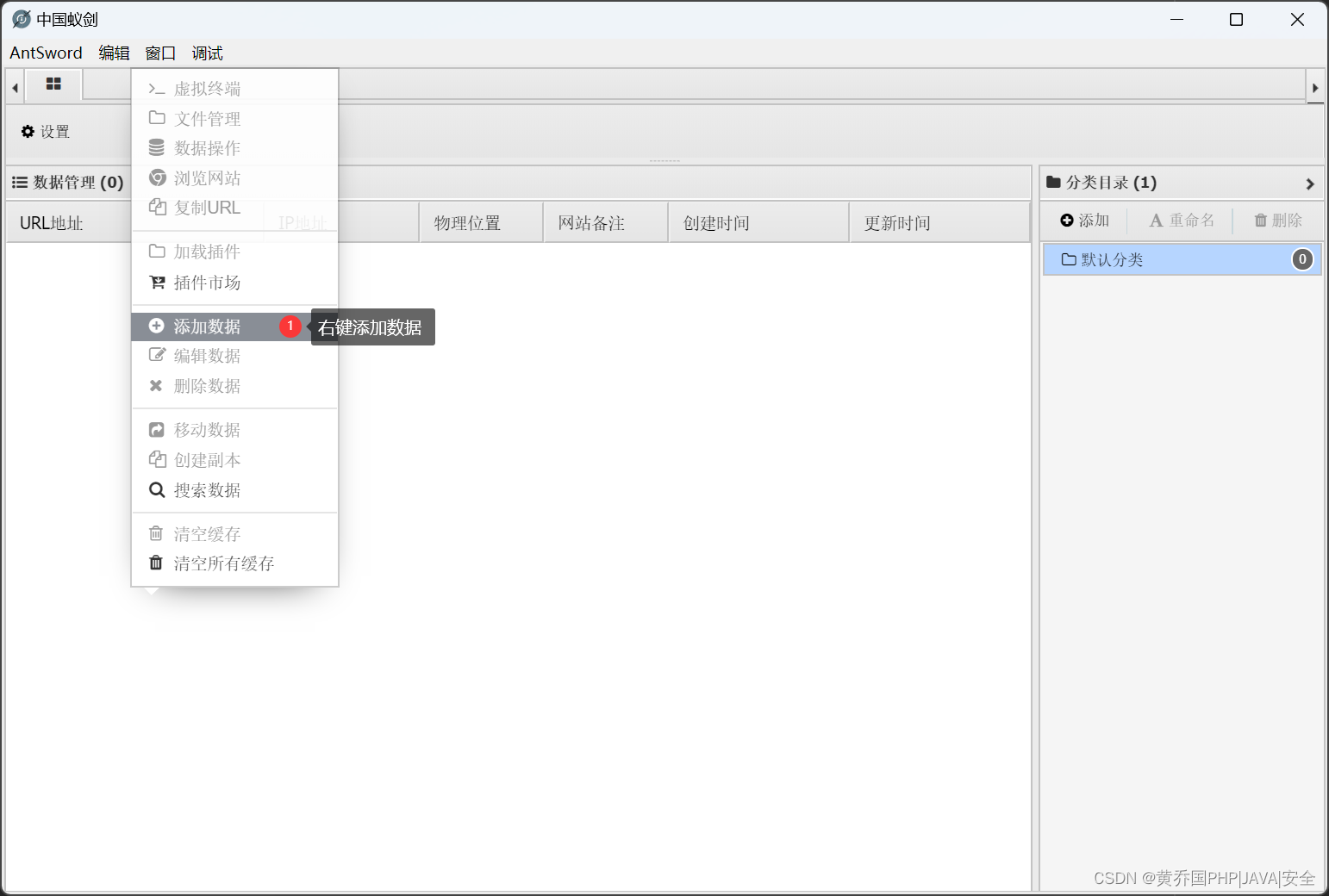Click the 添加 category button text
This screenshot has width=1329, height=896.
tap(1094, 221)
